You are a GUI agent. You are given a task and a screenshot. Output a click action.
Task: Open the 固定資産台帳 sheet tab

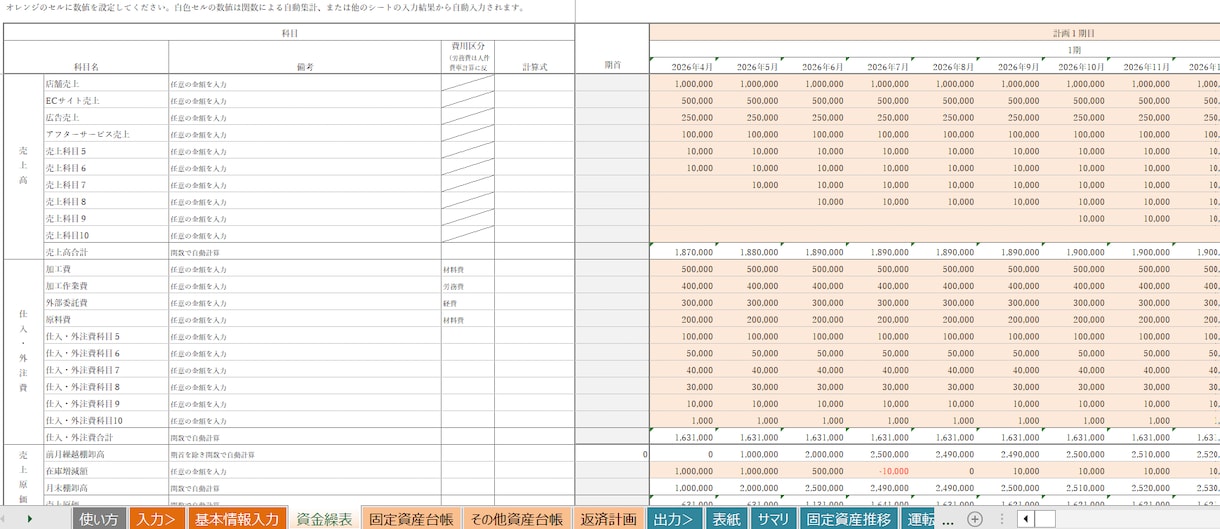[411, 519]
